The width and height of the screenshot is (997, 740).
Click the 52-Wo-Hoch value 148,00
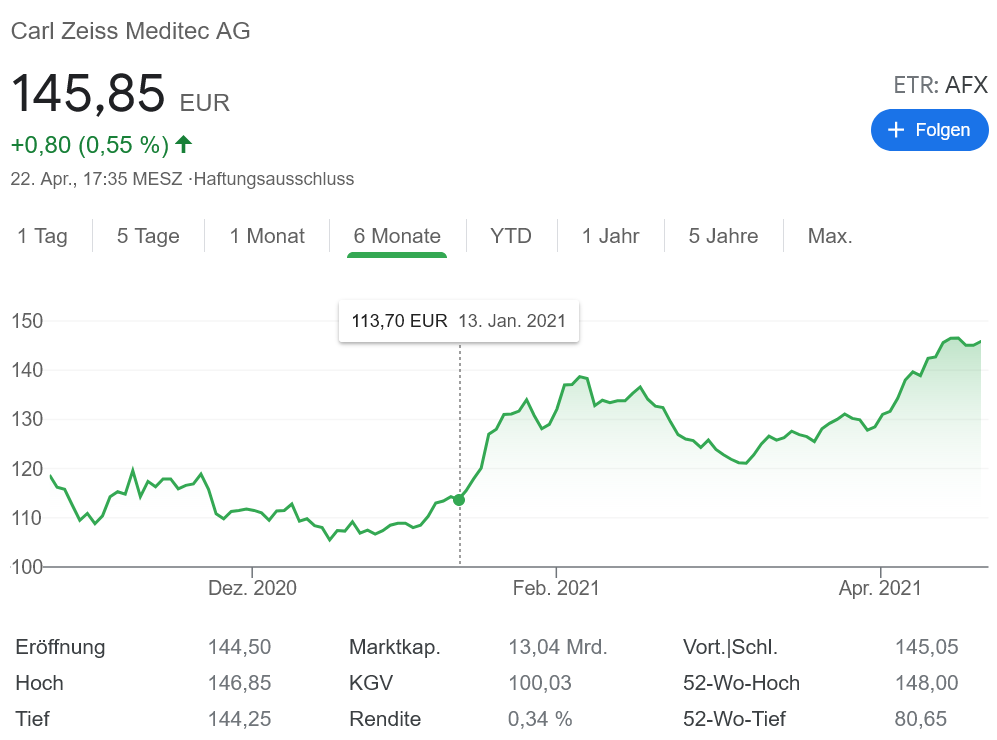926,683
